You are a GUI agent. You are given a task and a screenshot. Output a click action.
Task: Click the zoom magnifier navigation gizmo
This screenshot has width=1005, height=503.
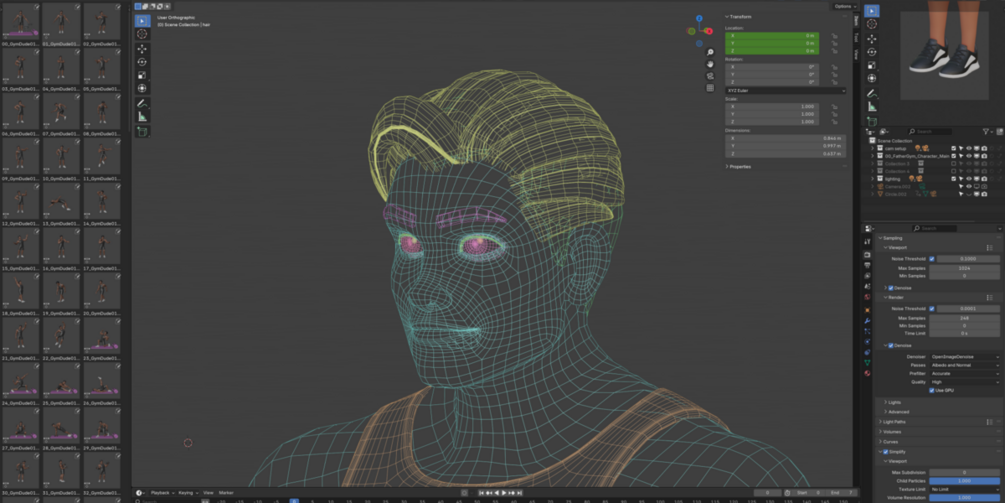(710, 53)
